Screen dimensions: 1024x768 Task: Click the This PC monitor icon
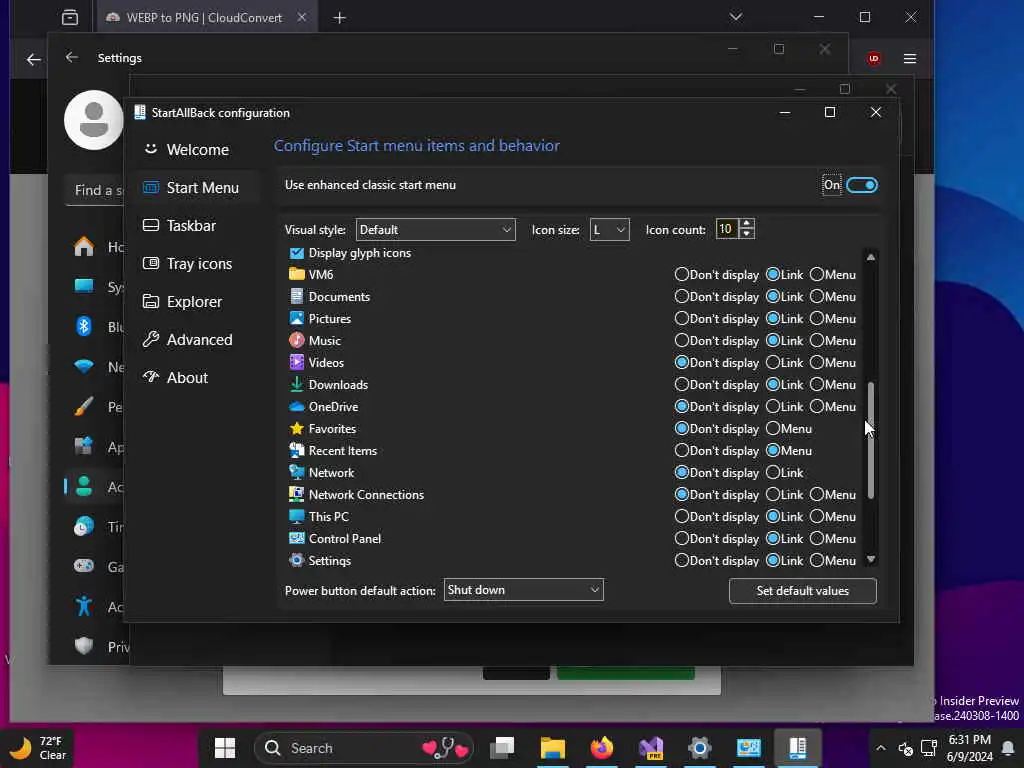(x=296, y=516)
